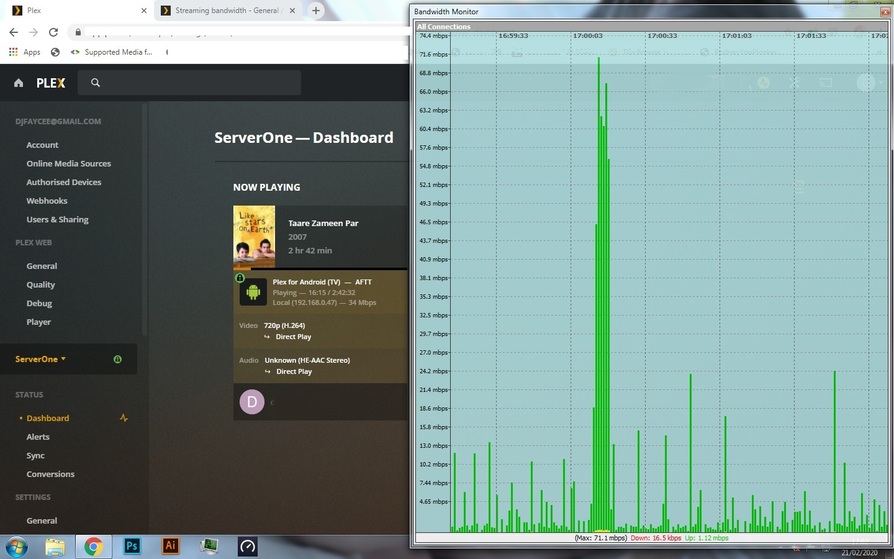Open File Explorer from taskbar
This screenshot has height=559, width=894.
pos(55,546)
